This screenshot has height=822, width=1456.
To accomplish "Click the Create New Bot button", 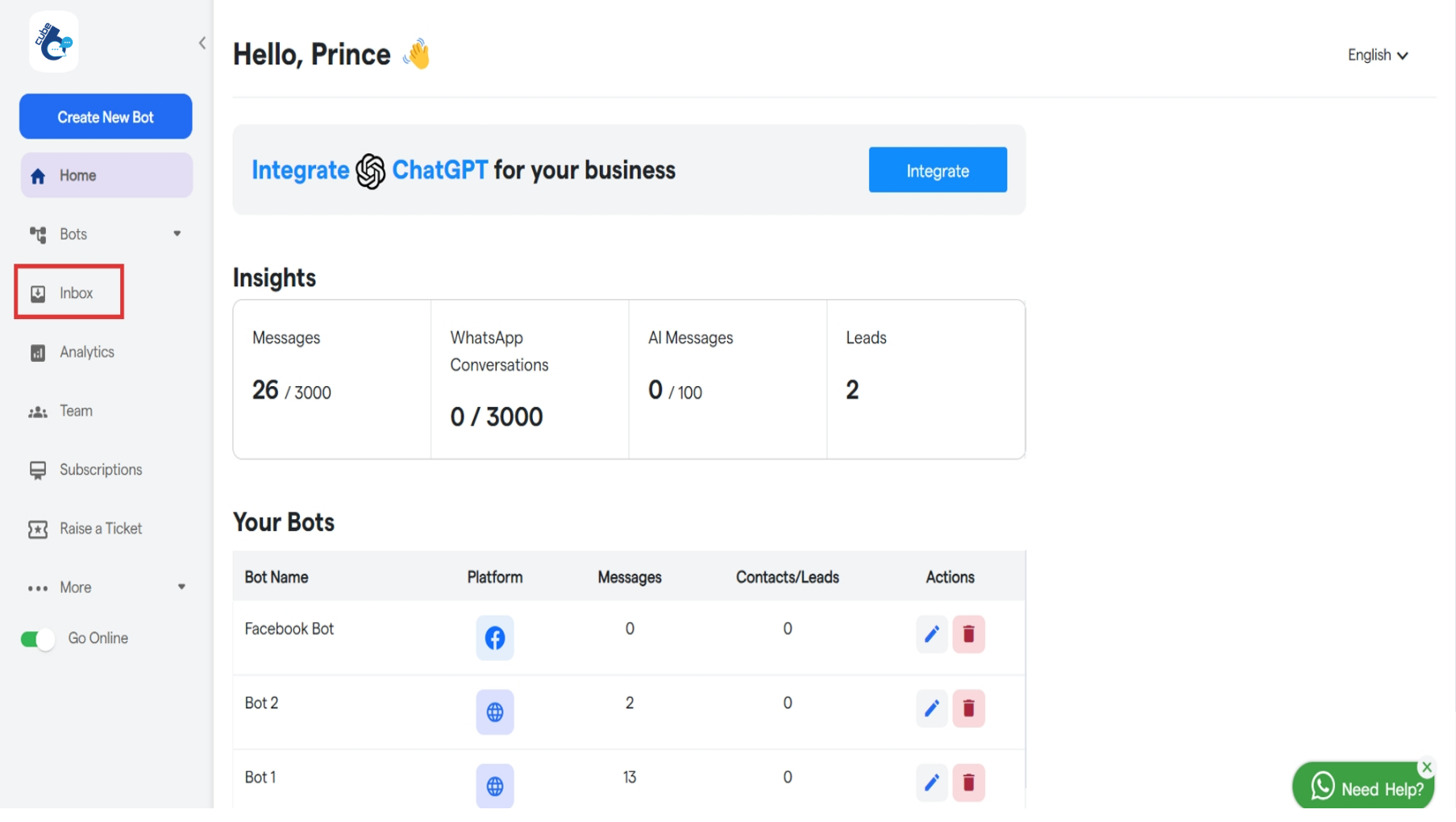I will coord(106,117).
